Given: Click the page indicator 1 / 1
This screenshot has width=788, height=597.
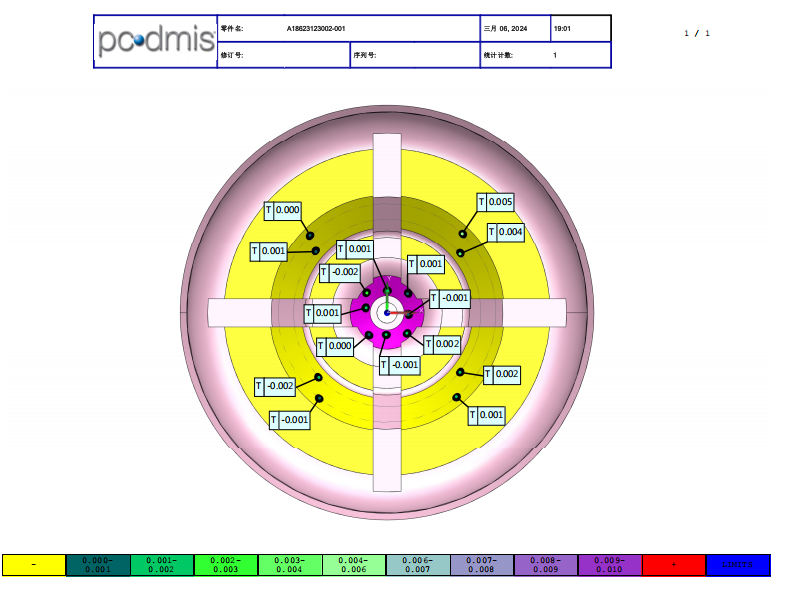Looking at the screenshot, I should (697, 33).
